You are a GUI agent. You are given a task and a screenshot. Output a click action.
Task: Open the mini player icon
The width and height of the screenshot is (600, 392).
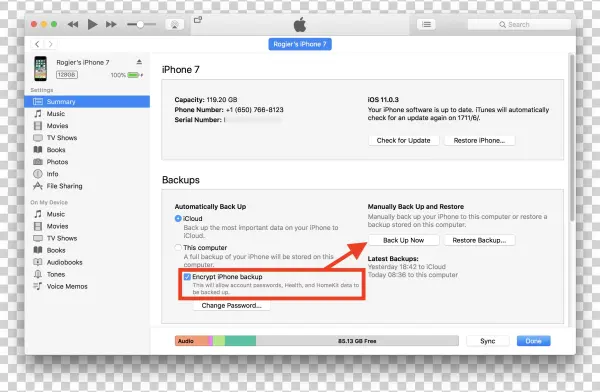click(x=198, y=20)
